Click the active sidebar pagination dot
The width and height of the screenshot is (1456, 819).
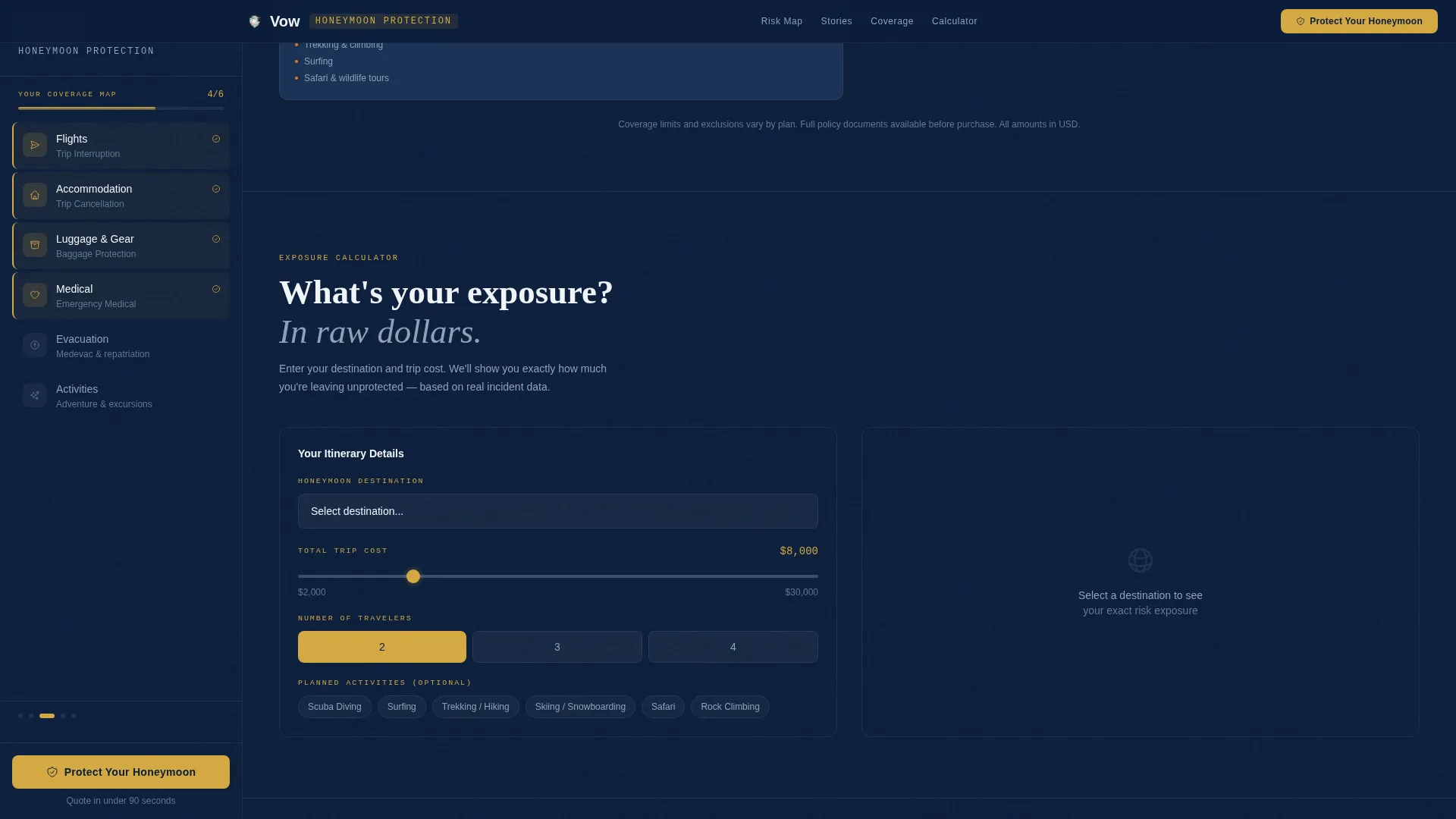point(47,716)
